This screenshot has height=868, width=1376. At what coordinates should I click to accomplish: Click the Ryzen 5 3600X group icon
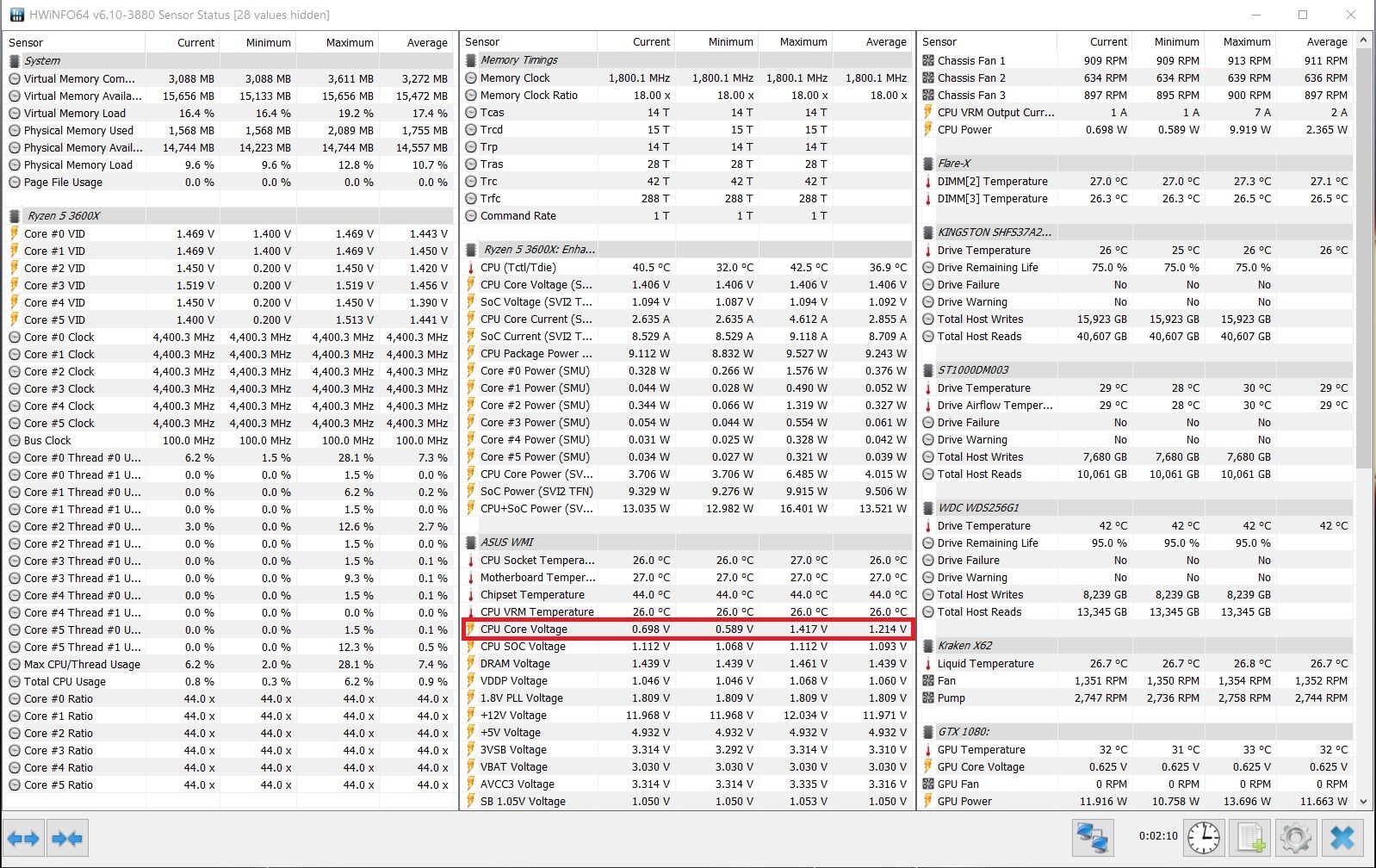click(x=15, y=216)
